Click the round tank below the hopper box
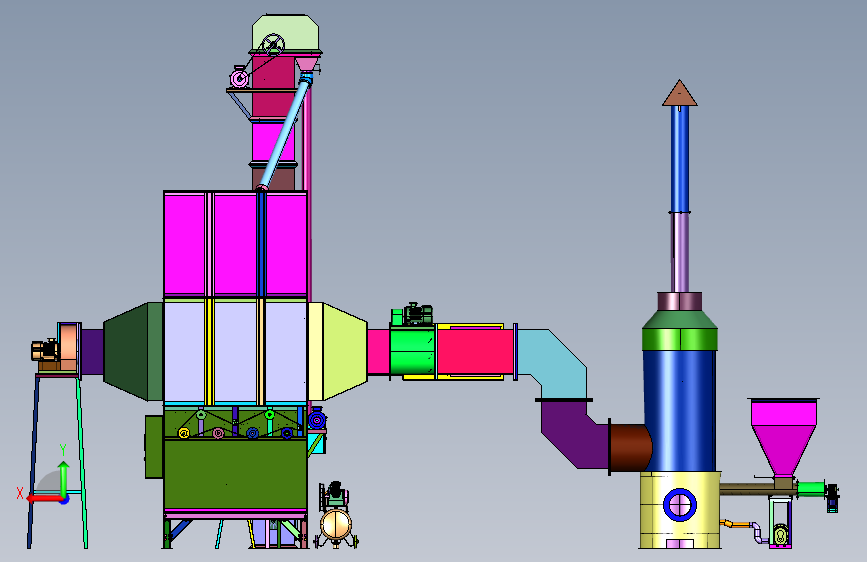 click(336, 524)
